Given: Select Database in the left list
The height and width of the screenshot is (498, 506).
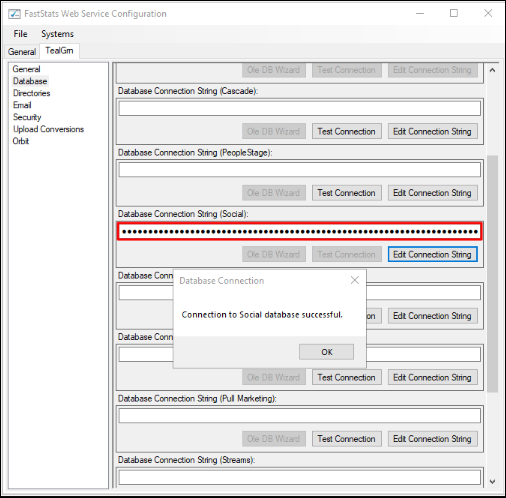Looking at the screenshot, I should tap(30, 81).
